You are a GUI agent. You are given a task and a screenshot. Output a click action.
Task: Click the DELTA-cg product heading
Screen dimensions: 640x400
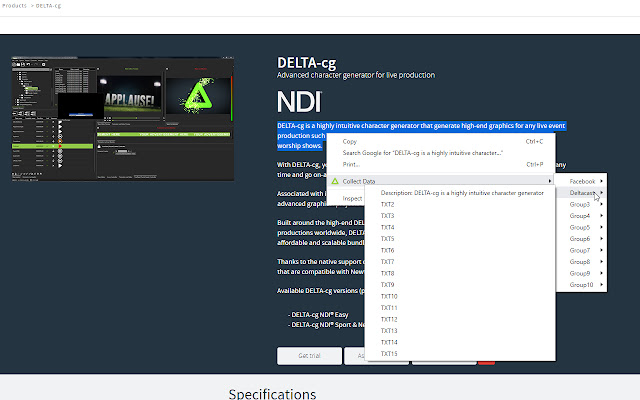[x=307, y=63]
